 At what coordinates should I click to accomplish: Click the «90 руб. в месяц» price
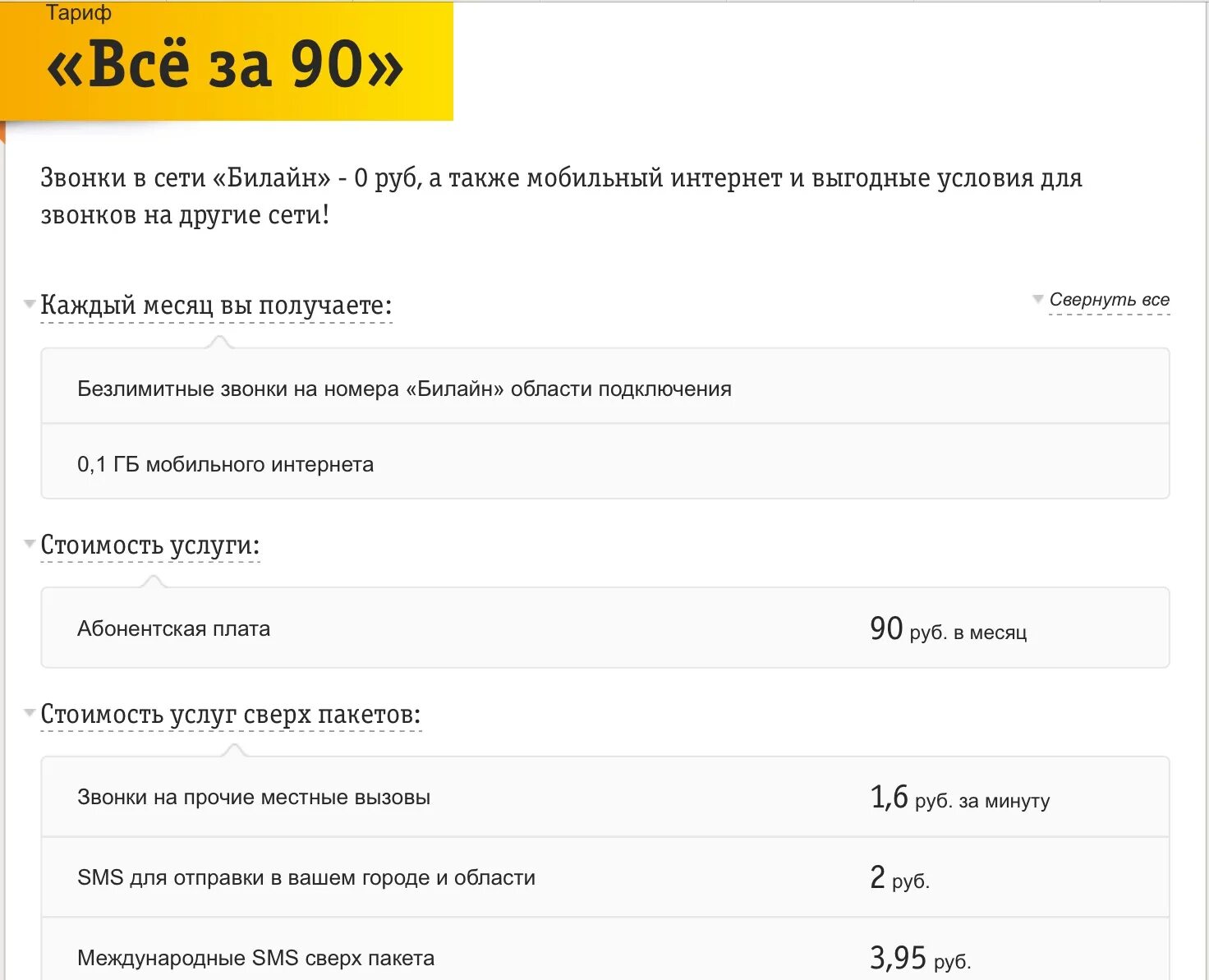tap(948, 629)
